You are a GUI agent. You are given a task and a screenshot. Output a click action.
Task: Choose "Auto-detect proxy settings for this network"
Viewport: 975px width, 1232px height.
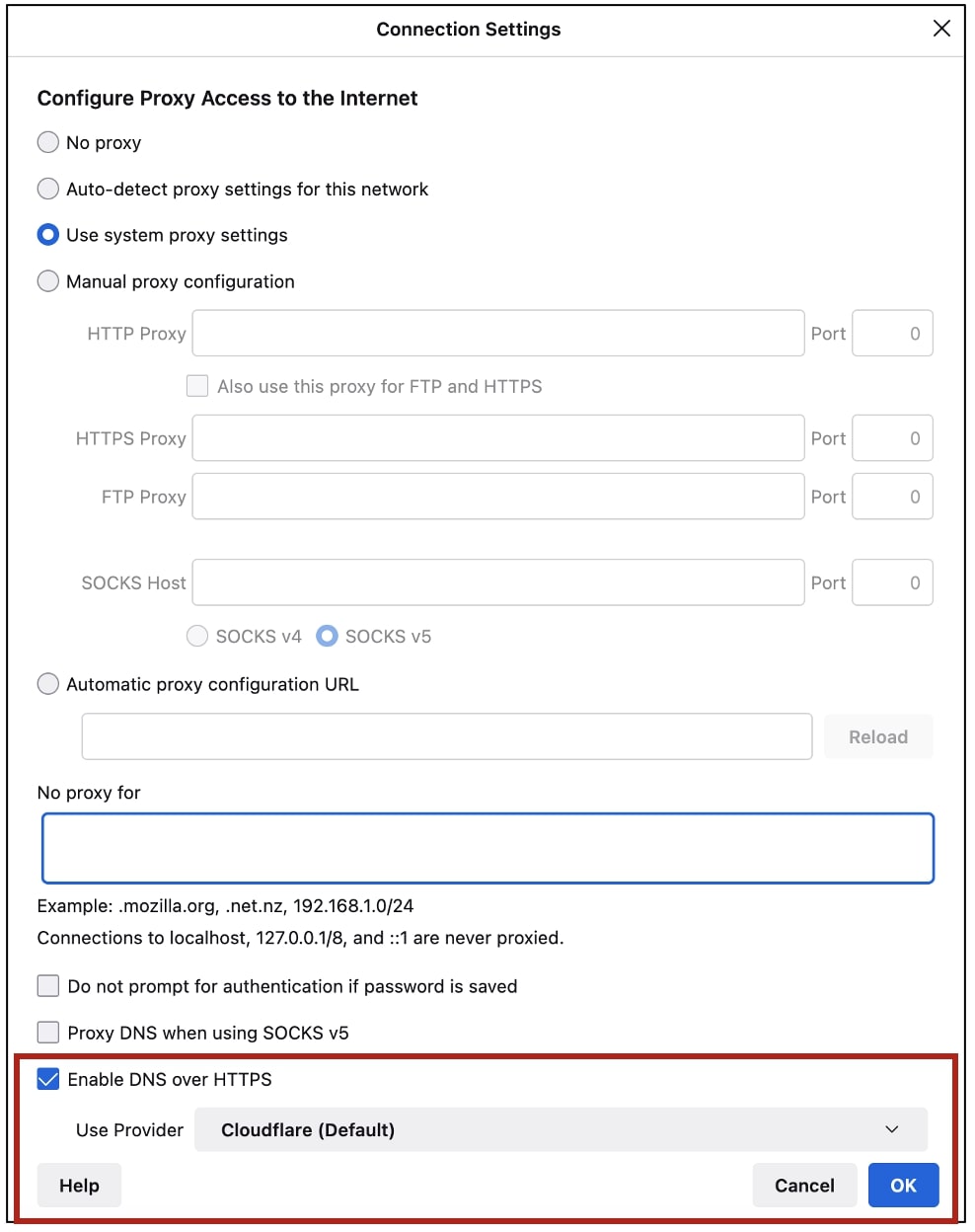[x=47, y=189]
